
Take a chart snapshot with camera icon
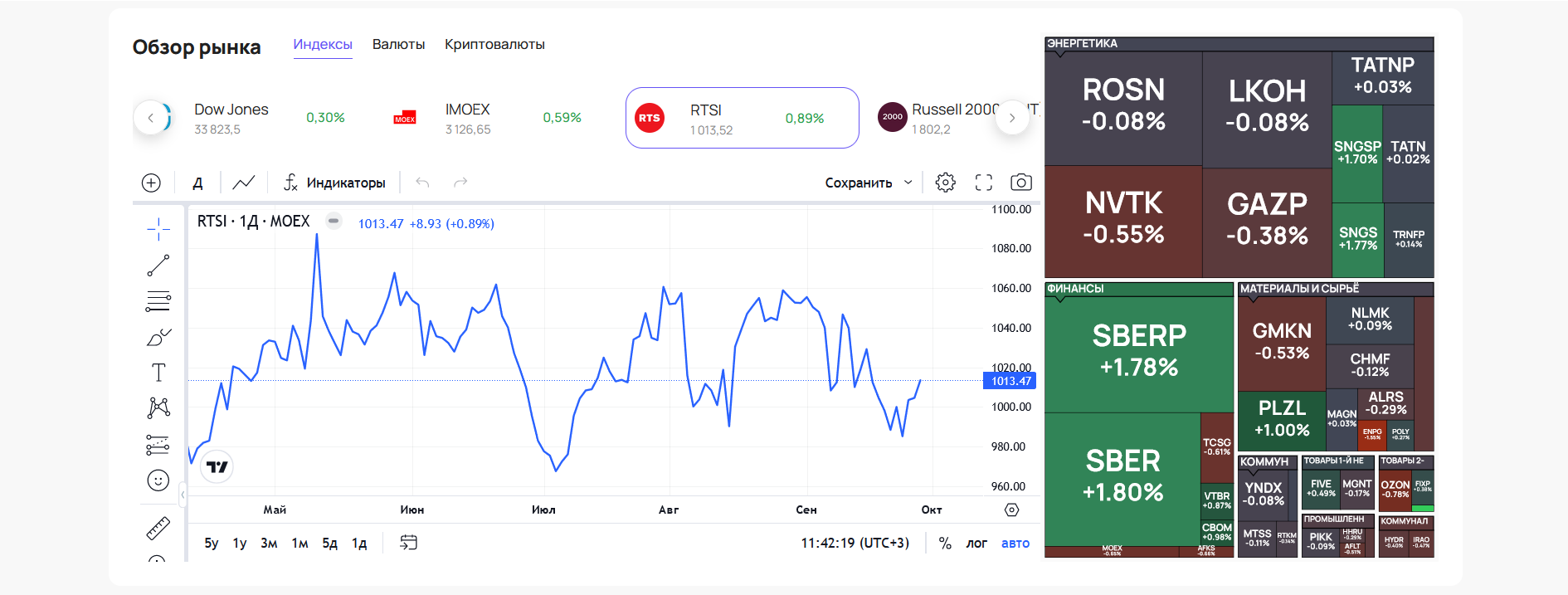(1021, 183)
